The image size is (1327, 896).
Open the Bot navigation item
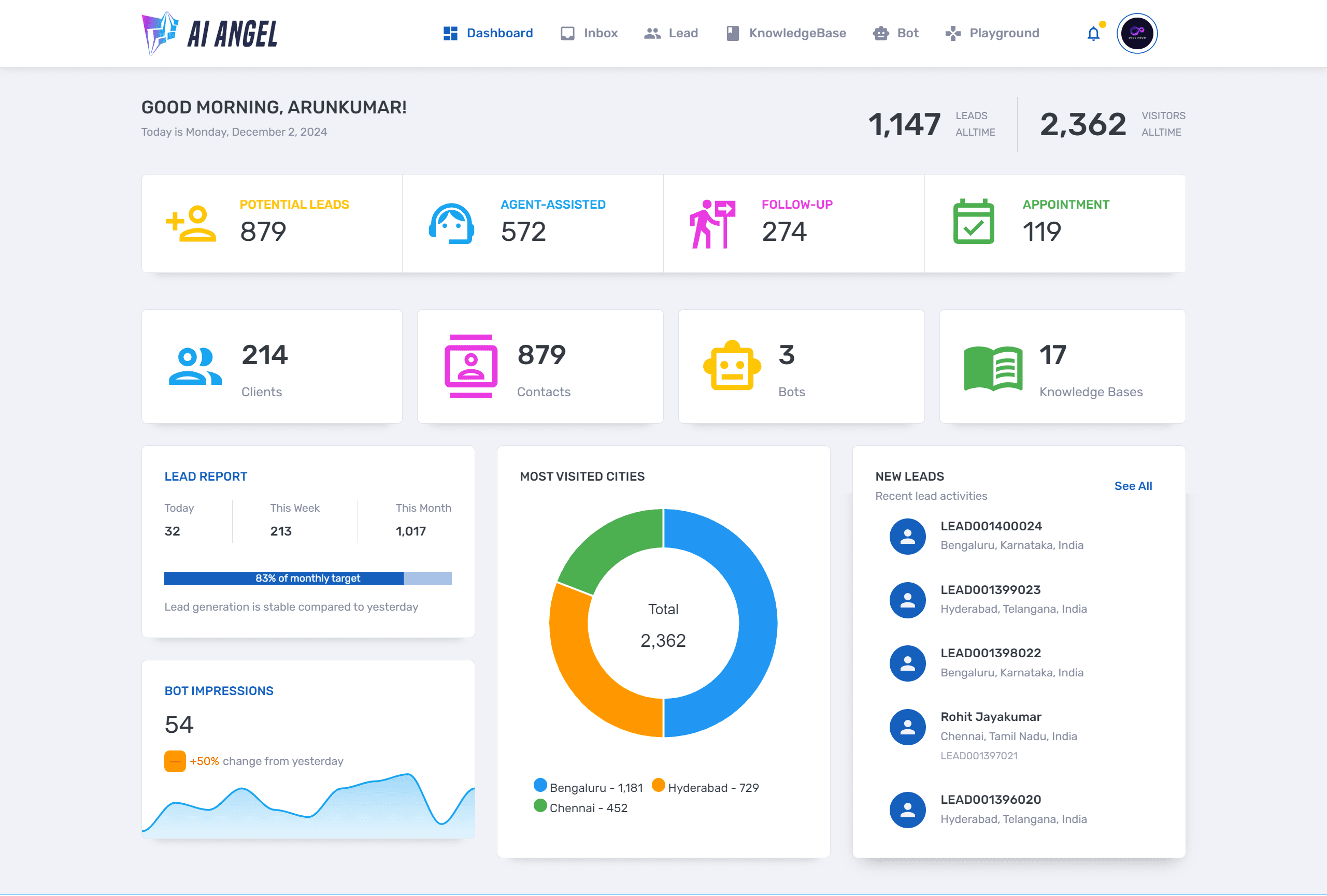(896, 33)
